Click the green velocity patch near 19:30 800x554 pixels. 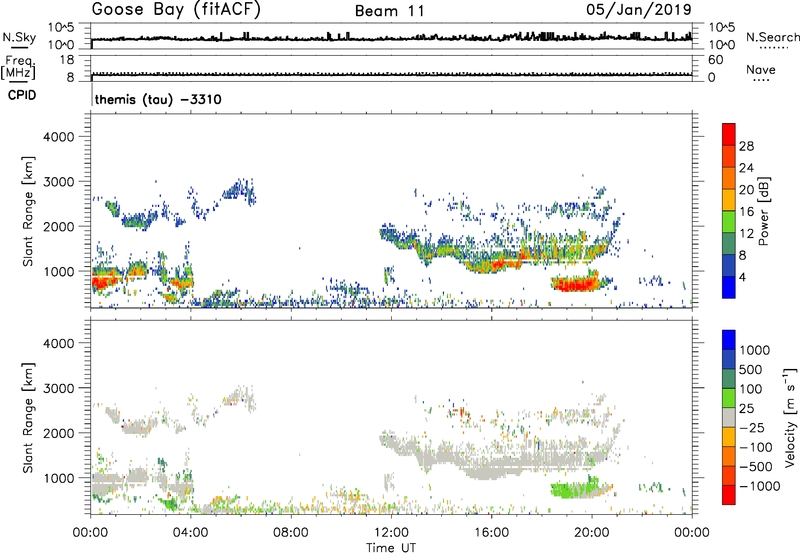[577, 491]
